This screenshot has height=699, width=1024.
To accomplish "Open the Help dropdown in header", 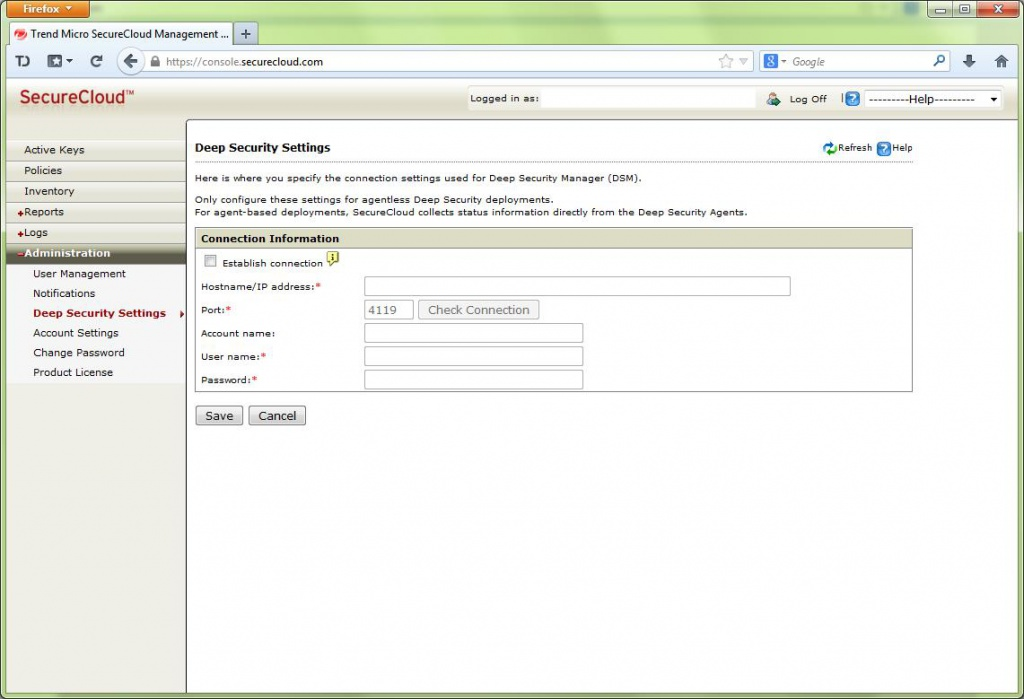I will pos(932,99).
